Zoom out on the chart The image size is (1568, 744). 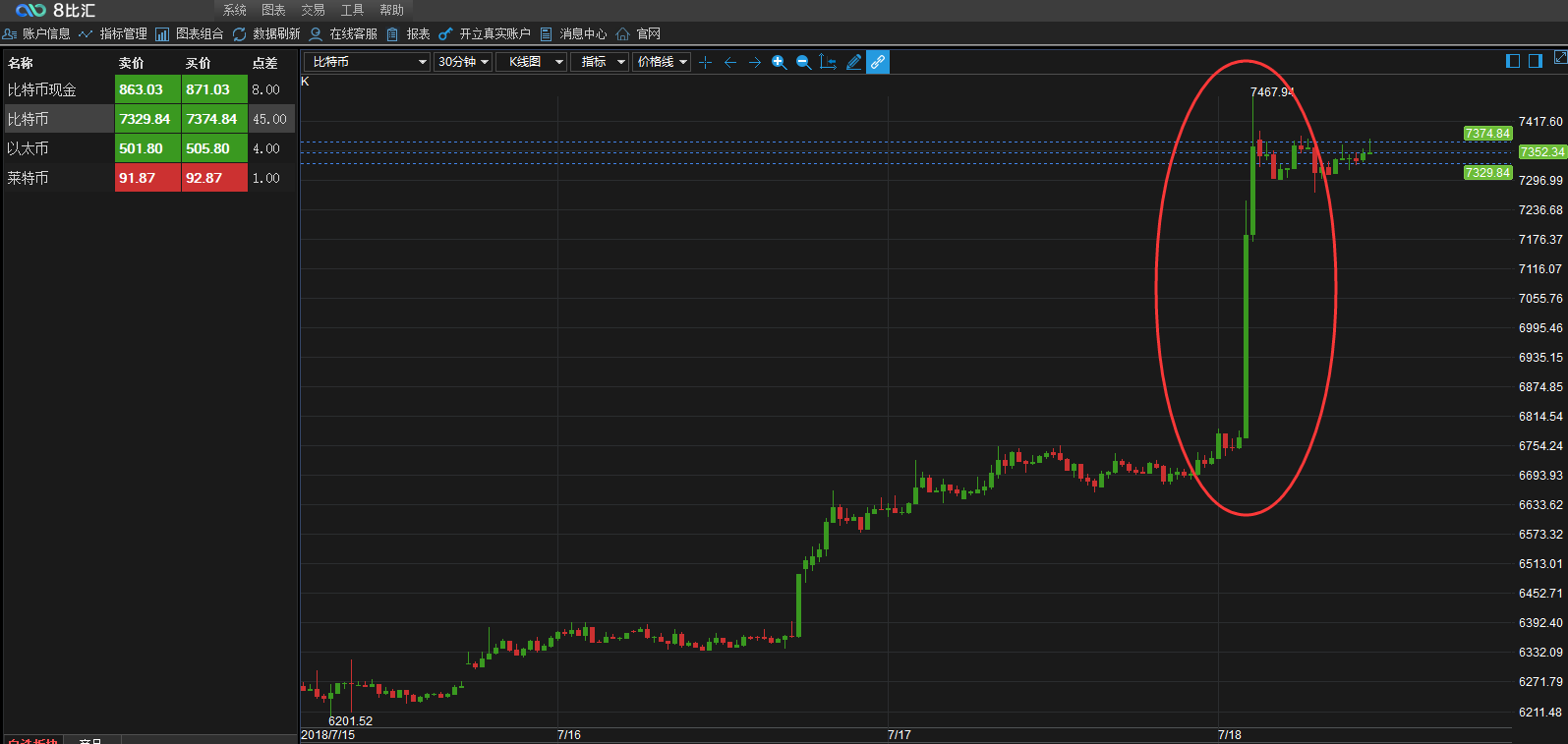coord(803,62)
